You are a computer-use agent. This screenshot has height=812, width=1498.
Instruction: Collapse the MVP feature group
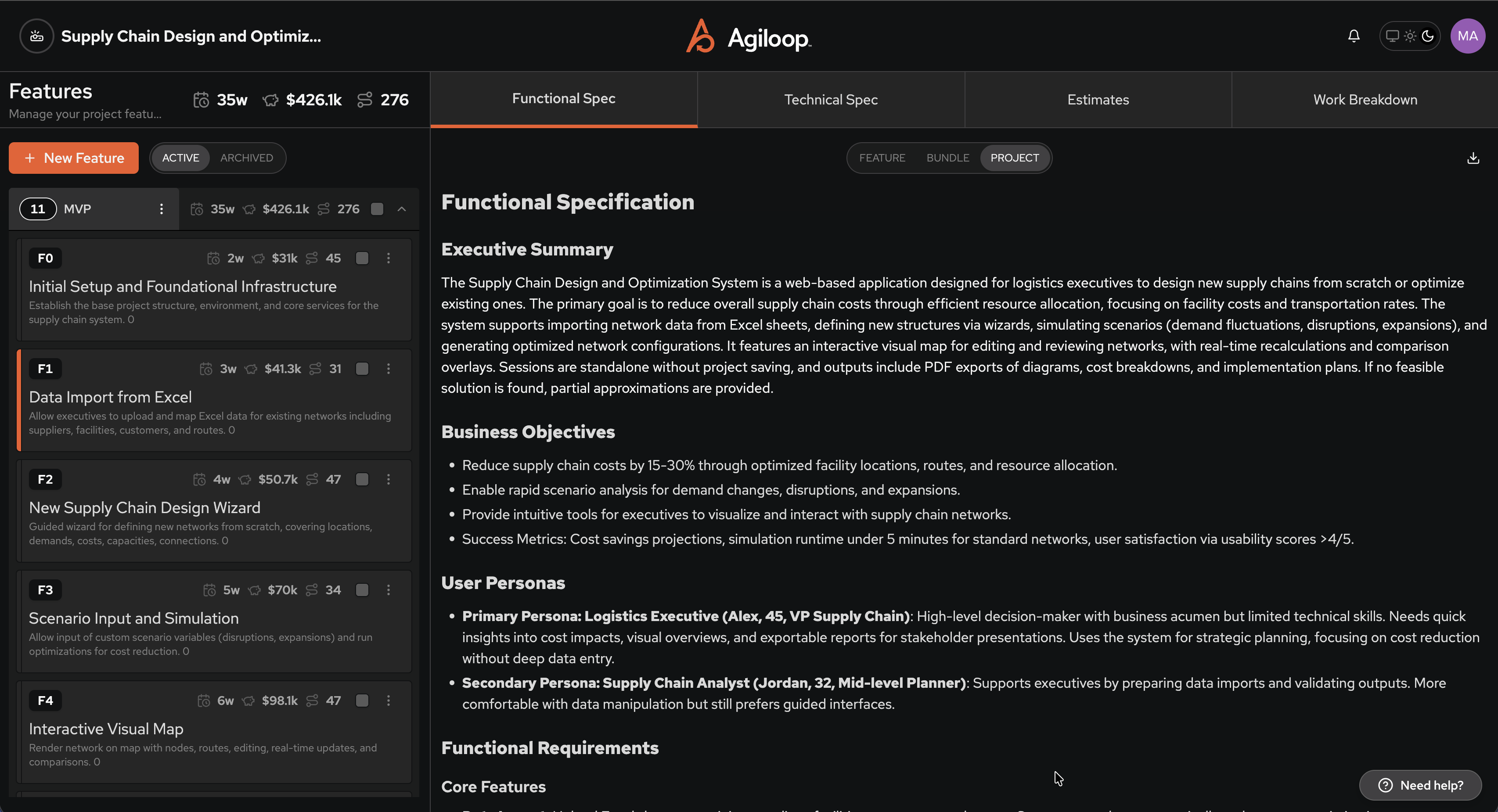pos(403,208)
